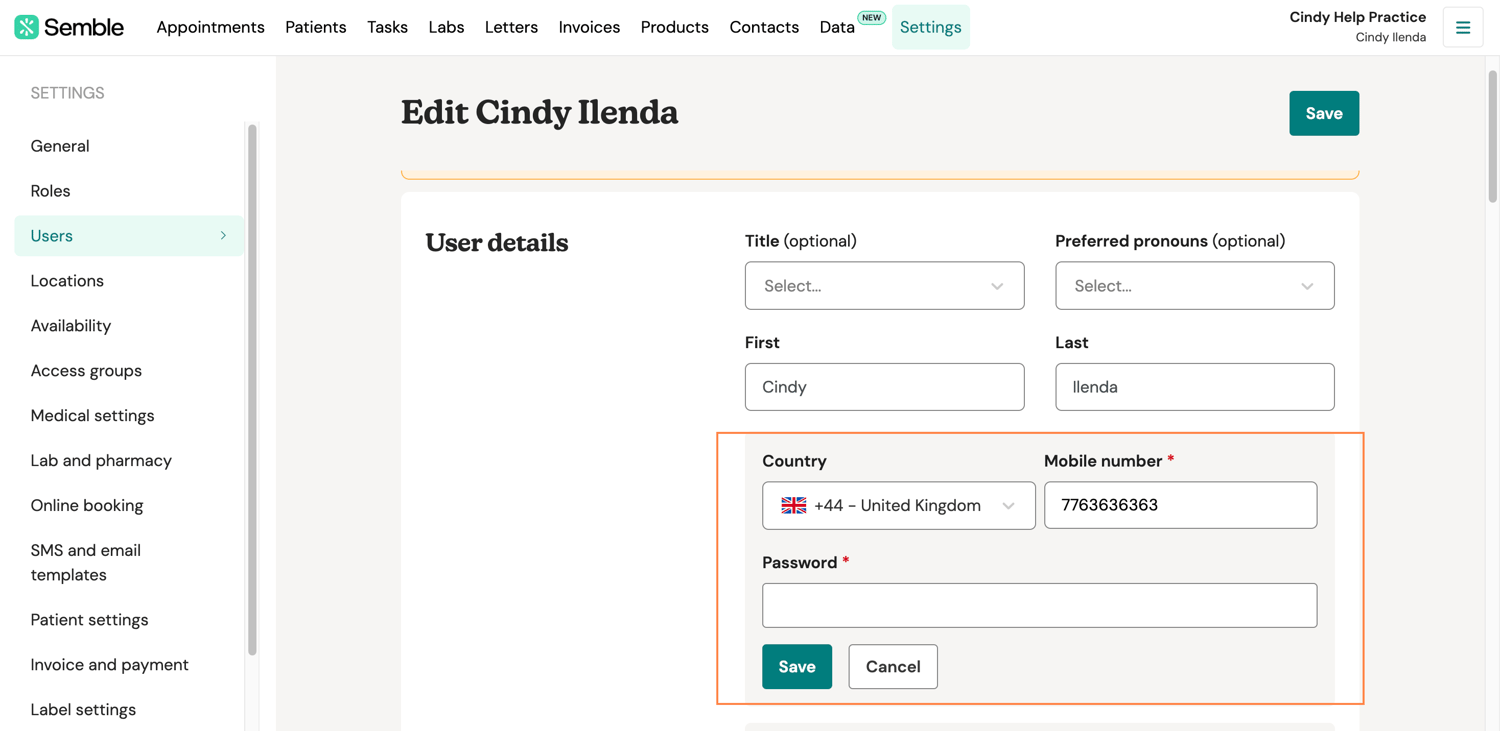
Task: Open the Data section marked NEW
Action: [x=837, y=27]
